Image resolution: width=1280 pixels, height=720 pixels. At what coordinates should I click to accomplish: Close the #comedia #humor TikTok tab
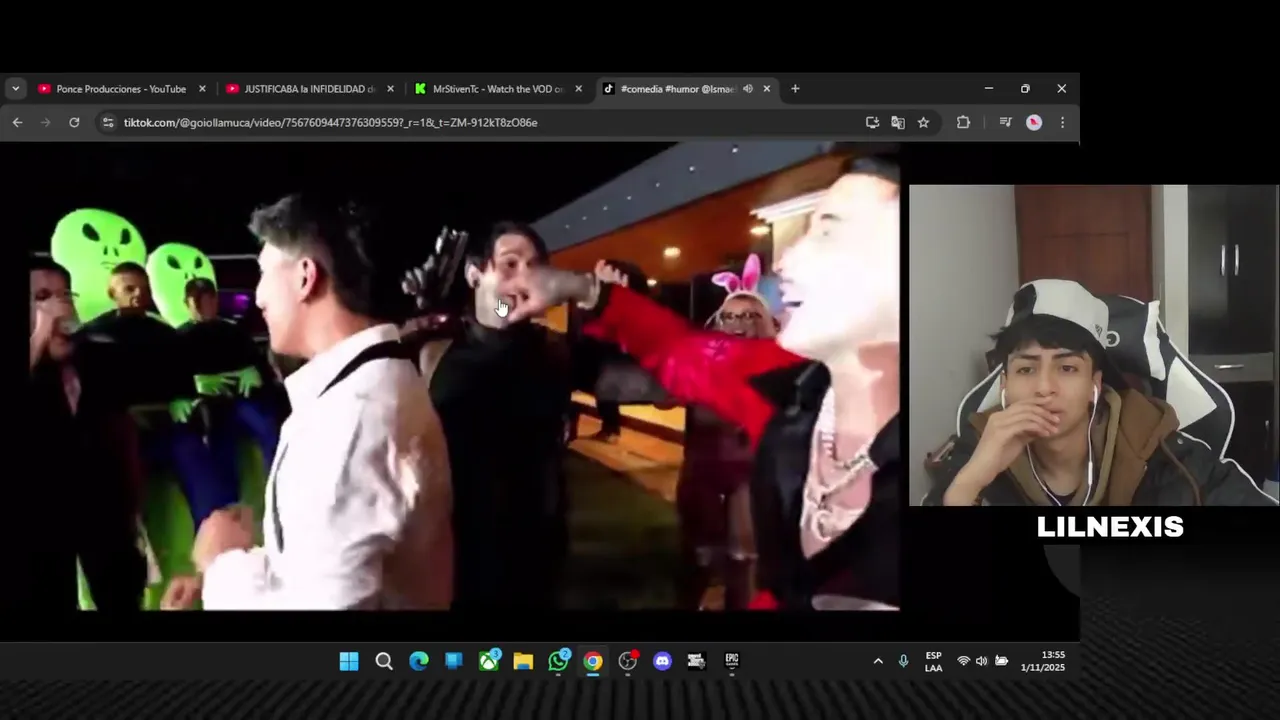coord(767,89)
